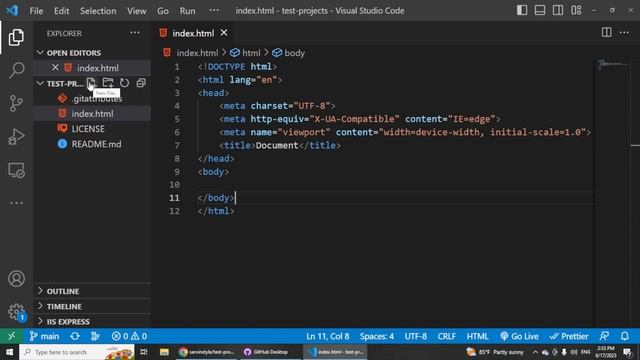This screenshot has height=360, width=640.
Task: Close index.html in Open Editors list
Action: (55, 68)
